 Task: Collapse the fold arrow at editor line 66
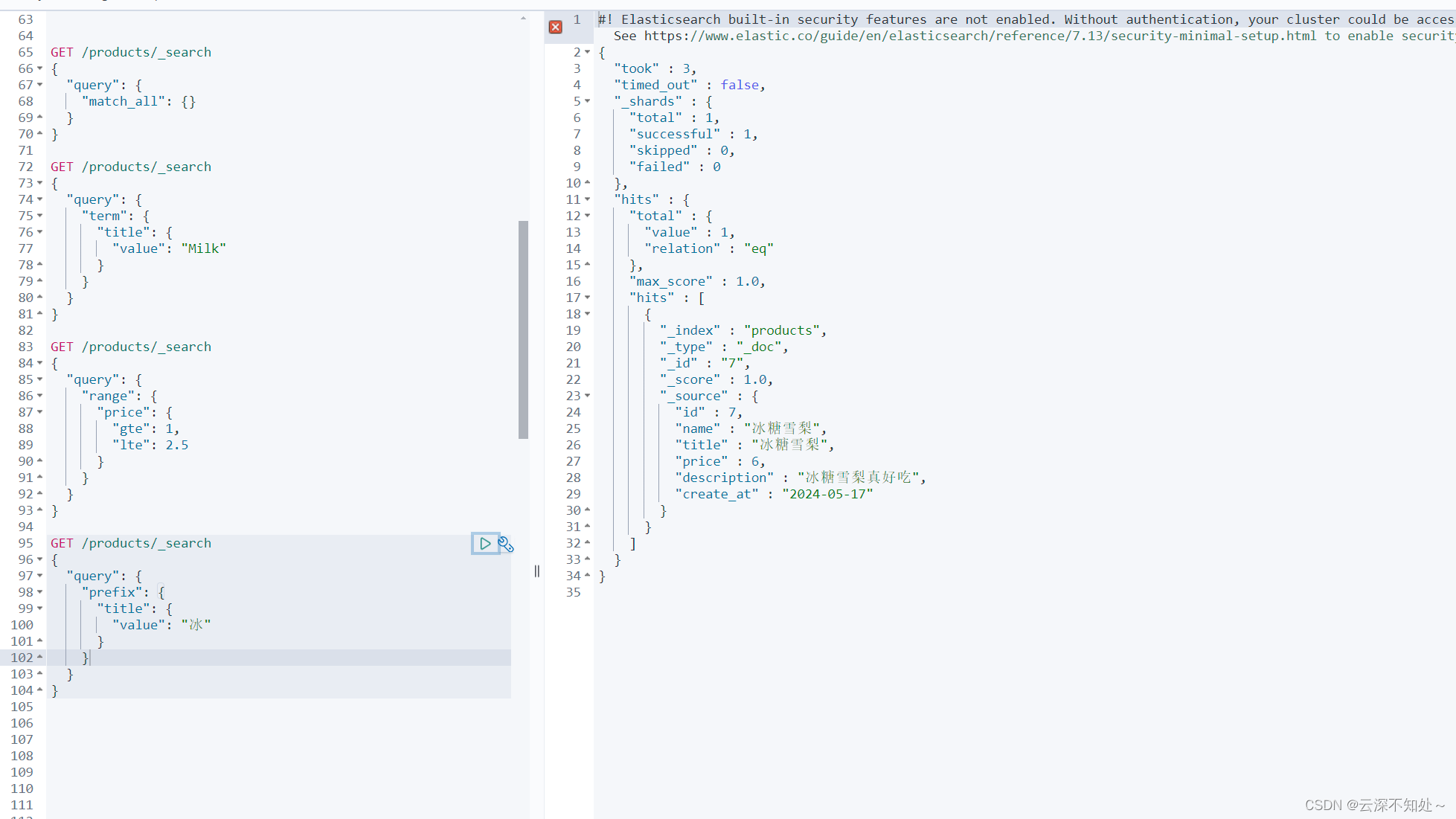(x=40, y=68)
